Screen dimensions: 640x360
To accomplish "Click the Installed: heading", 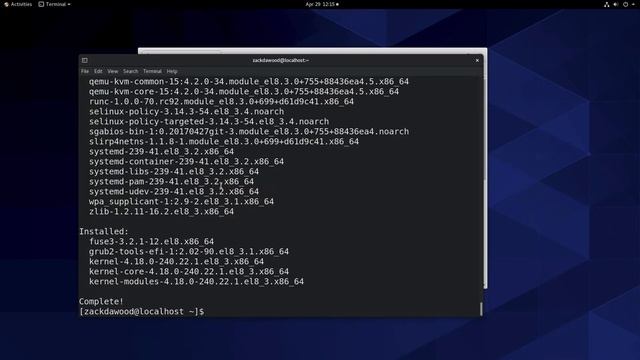I will coord(104,231).
